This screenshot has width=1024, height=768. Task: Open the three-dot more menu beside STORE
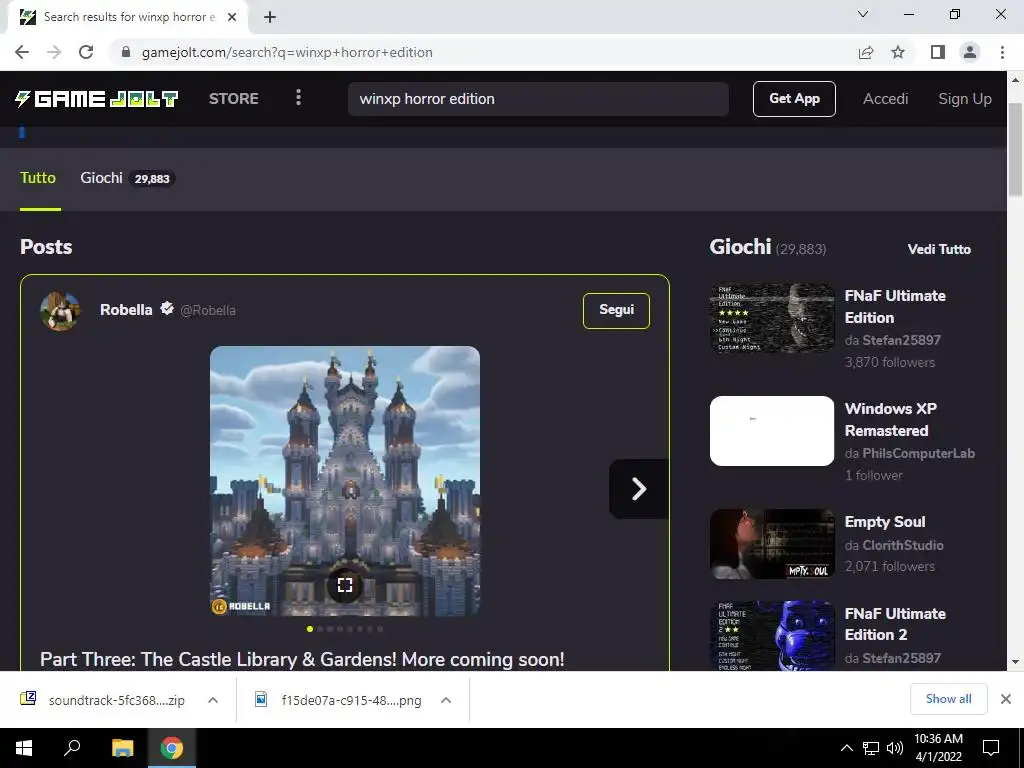(x=298, y=98)
